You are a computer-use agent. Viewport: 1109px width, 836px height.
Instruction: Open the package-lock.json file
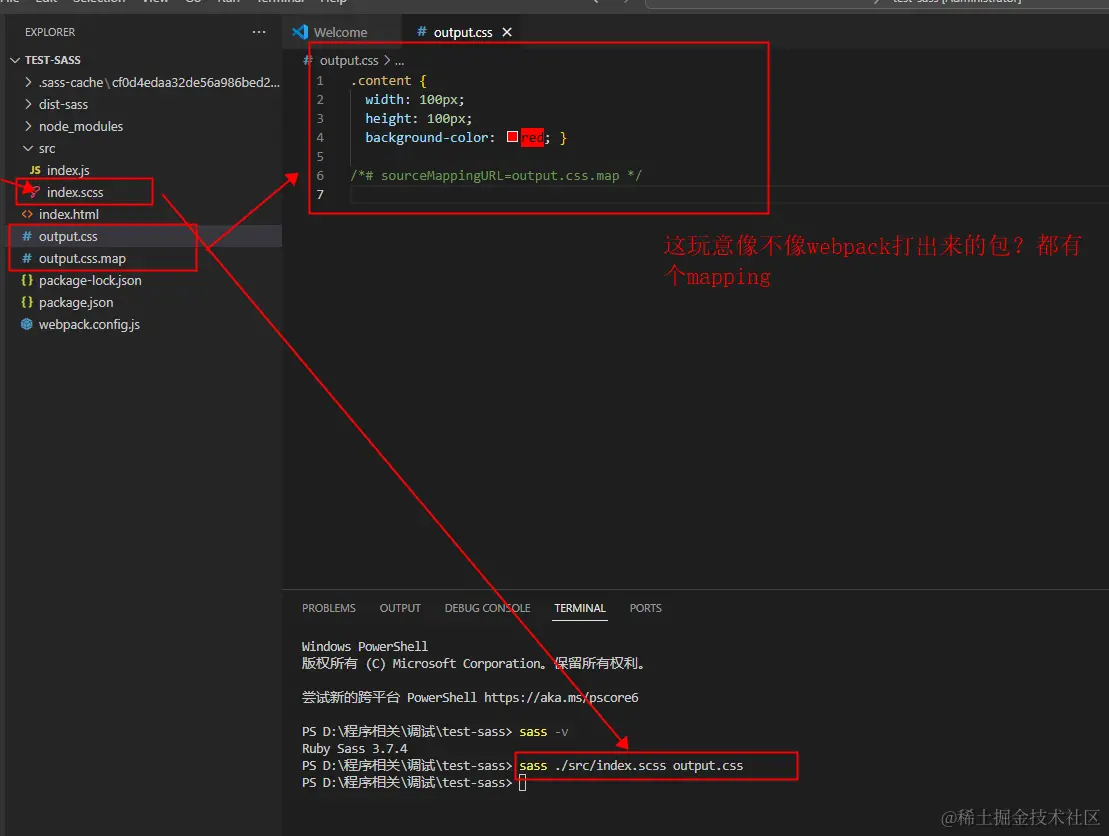pos(90,280)
